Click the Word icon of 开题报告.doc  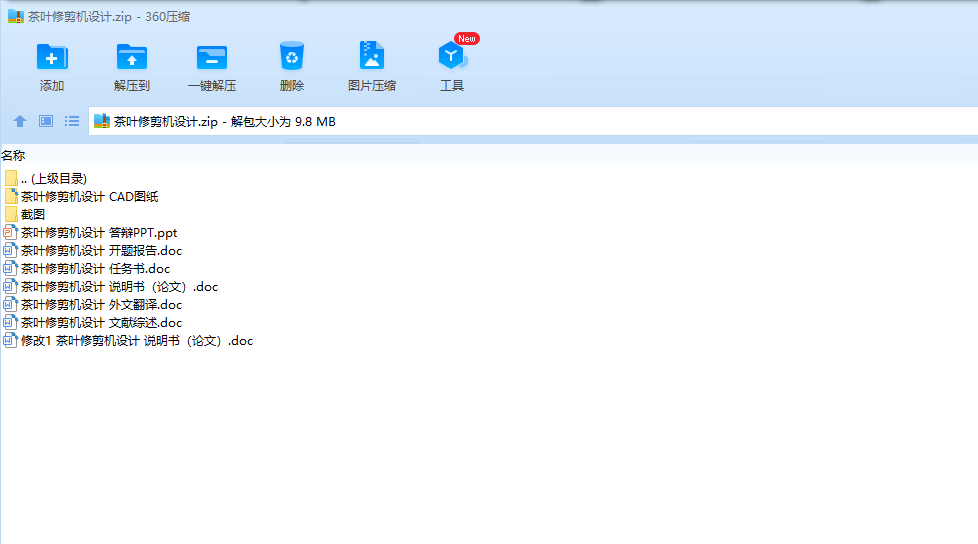coord(11,251)
